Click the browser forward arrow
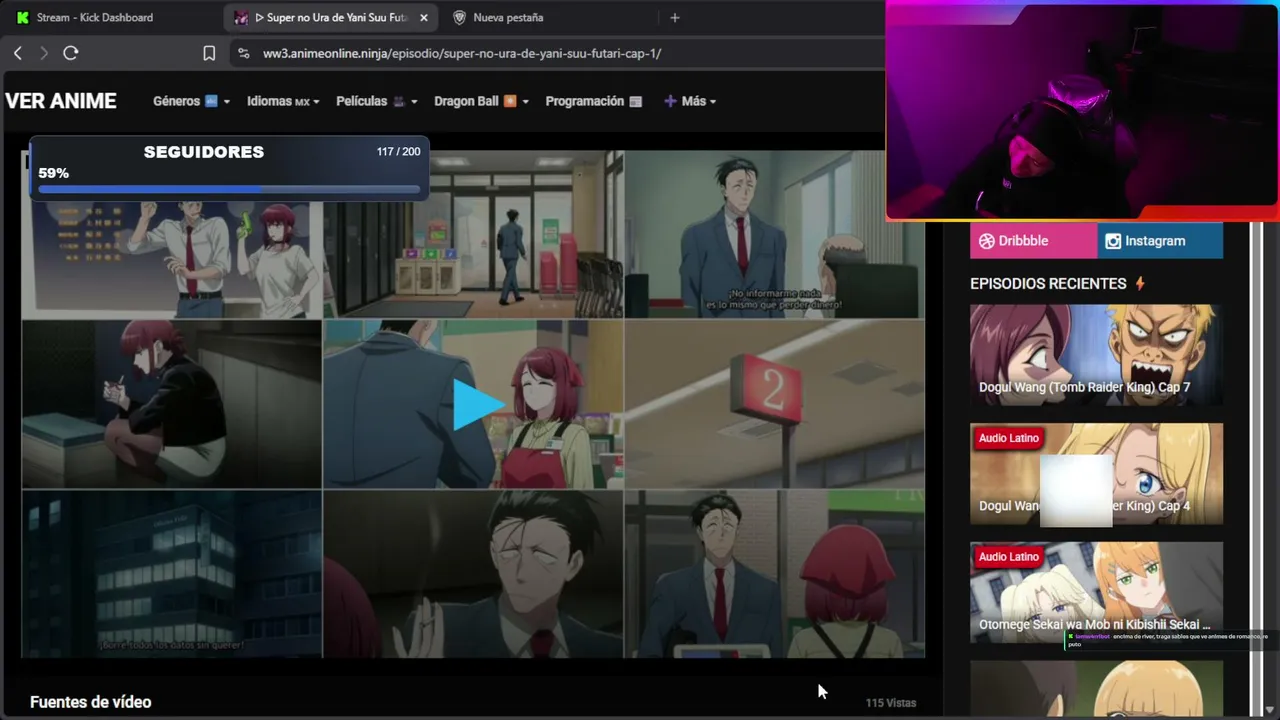1280x720 pixels. click(44, 53)
